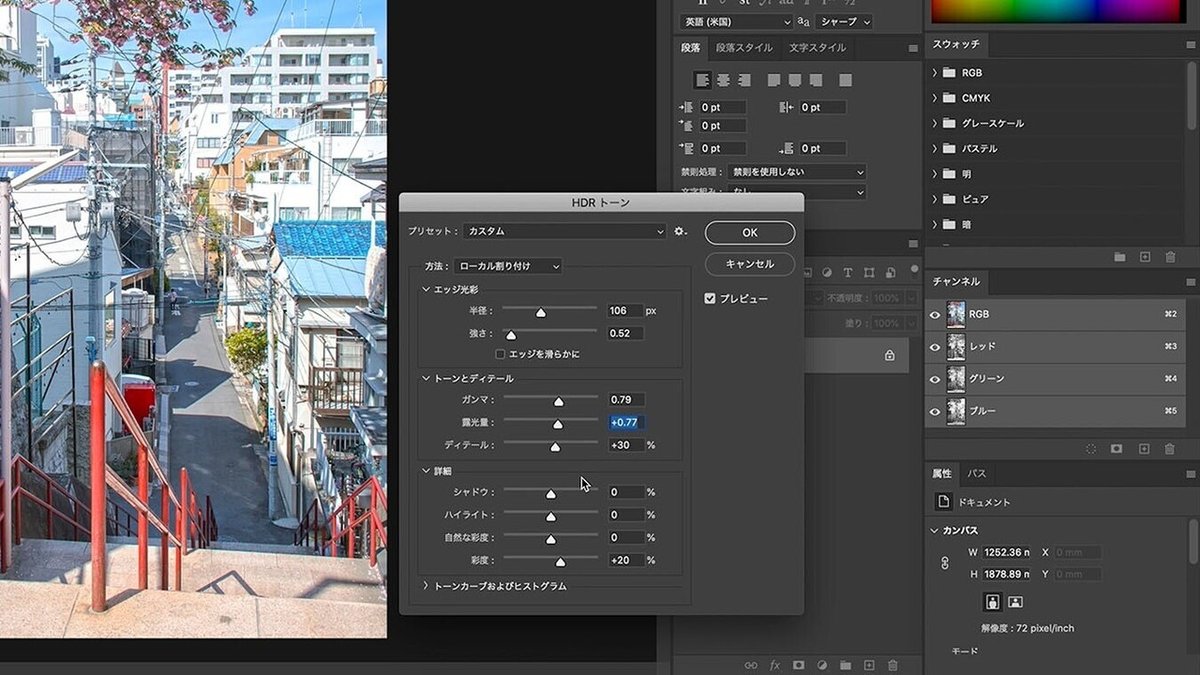The image size is (1200, 675).
Task: Toggle visibility of the ブルー channel
Action: click(x=935, y=411)
